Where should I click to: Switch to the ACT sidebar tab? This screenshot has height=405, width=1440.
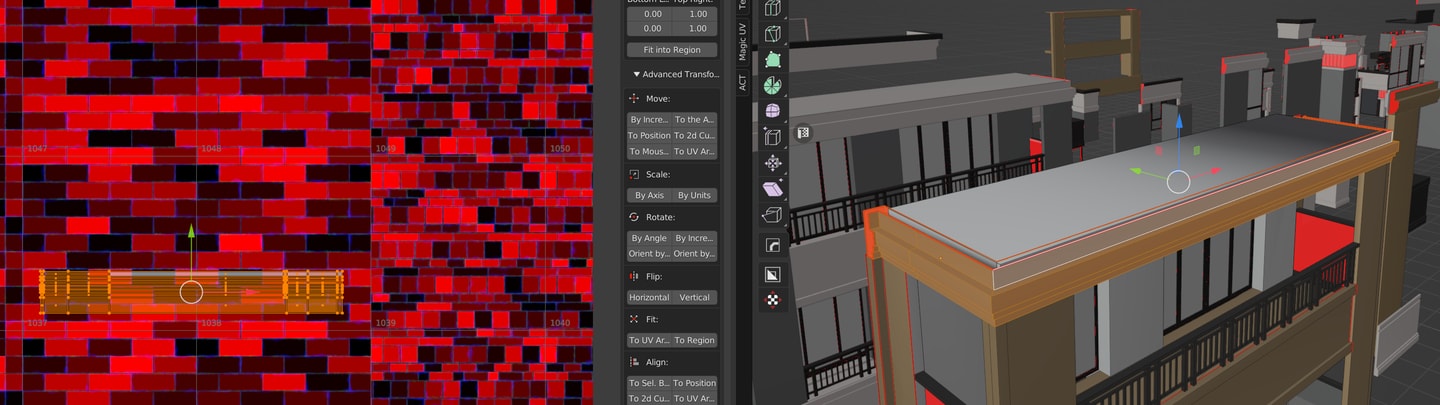pyautogui.click(x=742, y=83)
